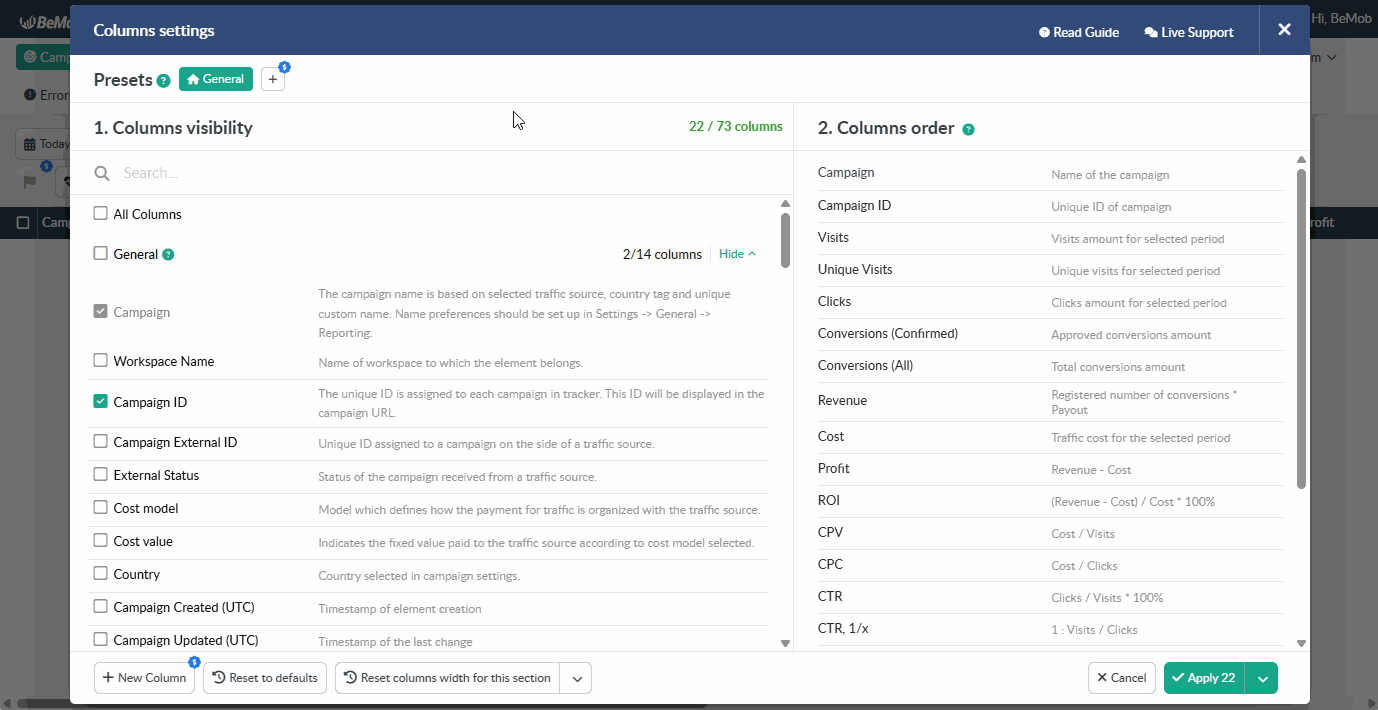
Task: Click the help icon next to Columns order
Action: point(968,129)
